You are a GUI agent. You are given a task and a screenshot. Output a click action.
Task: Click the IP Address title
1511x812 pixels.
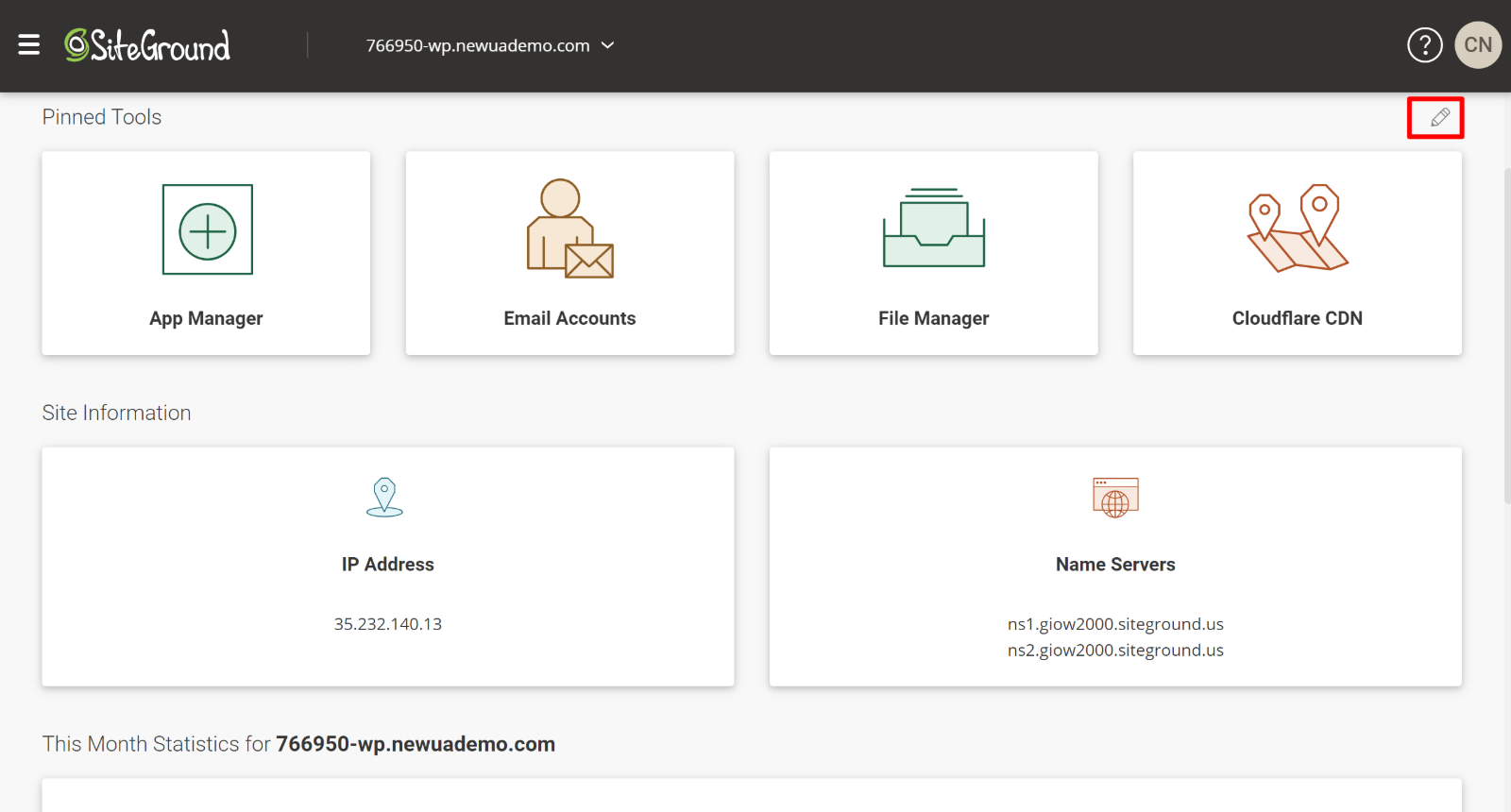click(x=388, y=565)
